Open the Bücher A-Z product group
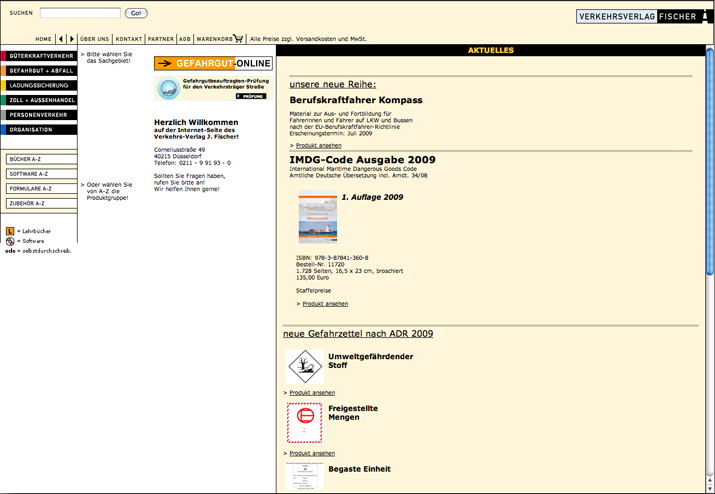 click(x=39, y=159)
